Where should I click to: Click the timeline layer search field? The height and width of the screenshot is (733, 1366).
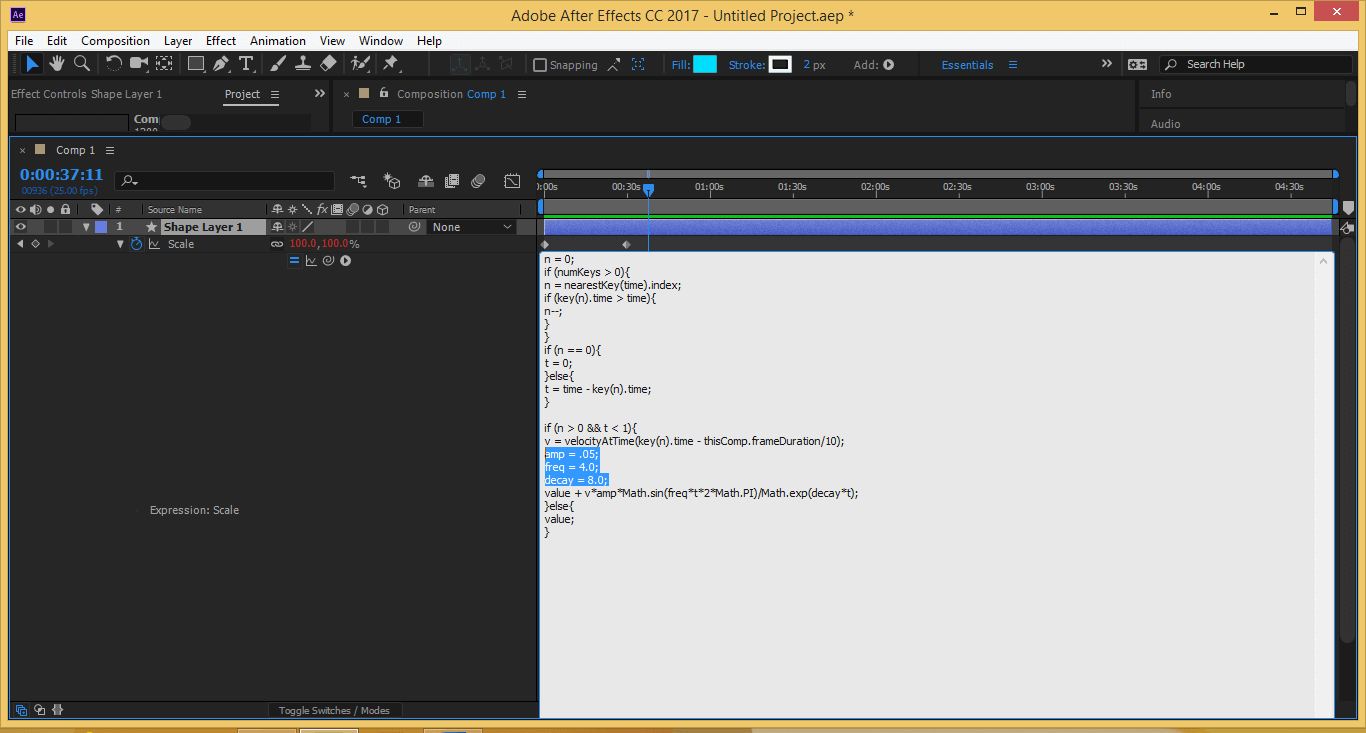pos(225,181)
